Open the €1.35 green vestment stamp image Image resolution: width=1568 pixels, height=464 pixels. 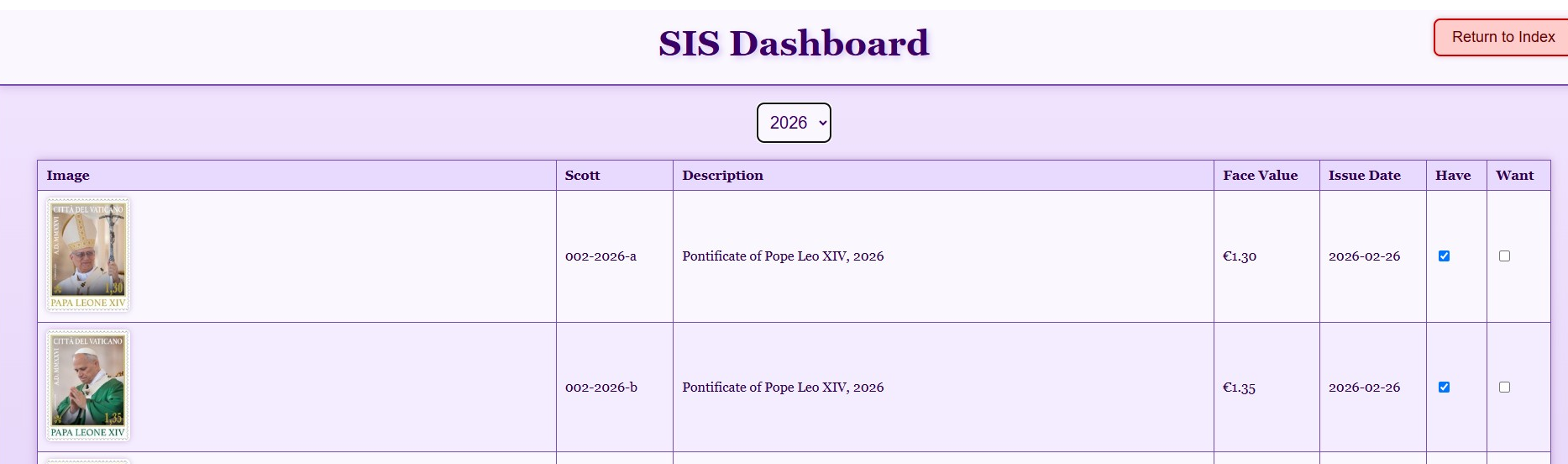[88, 385]
